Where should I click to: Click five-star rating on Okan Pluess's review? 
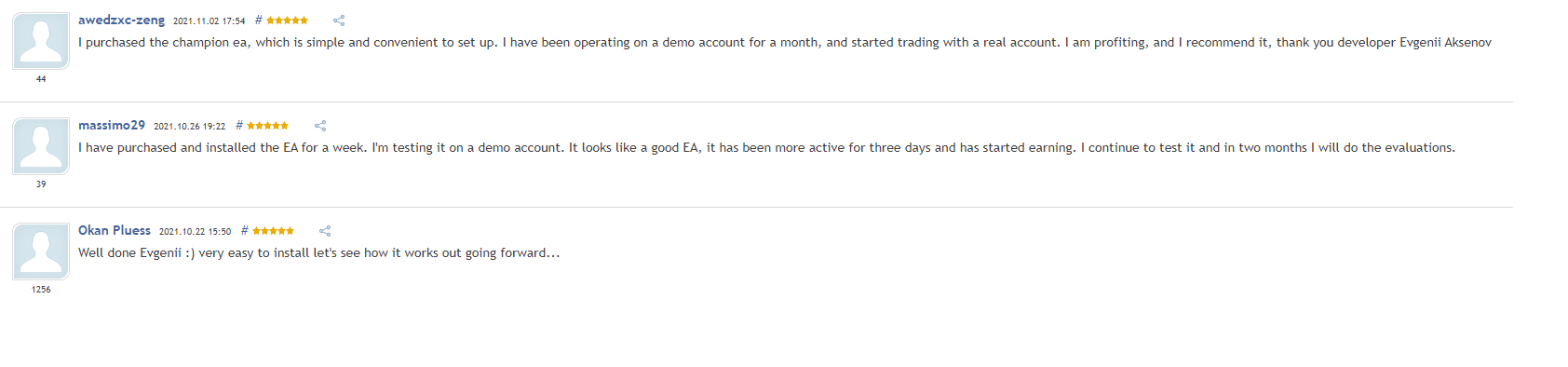[273, 231]
